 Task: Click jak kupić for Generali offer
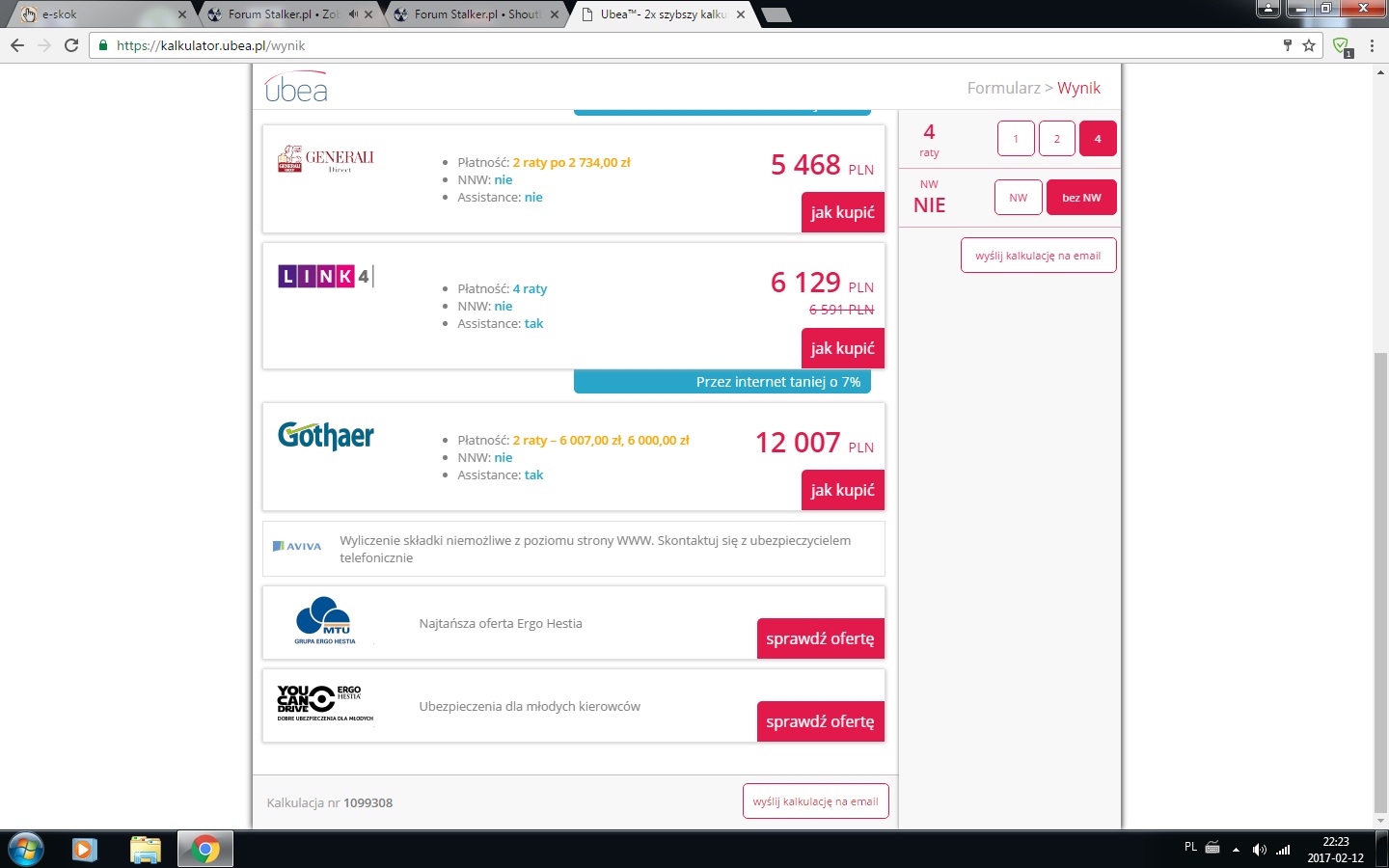pos(843,212)
